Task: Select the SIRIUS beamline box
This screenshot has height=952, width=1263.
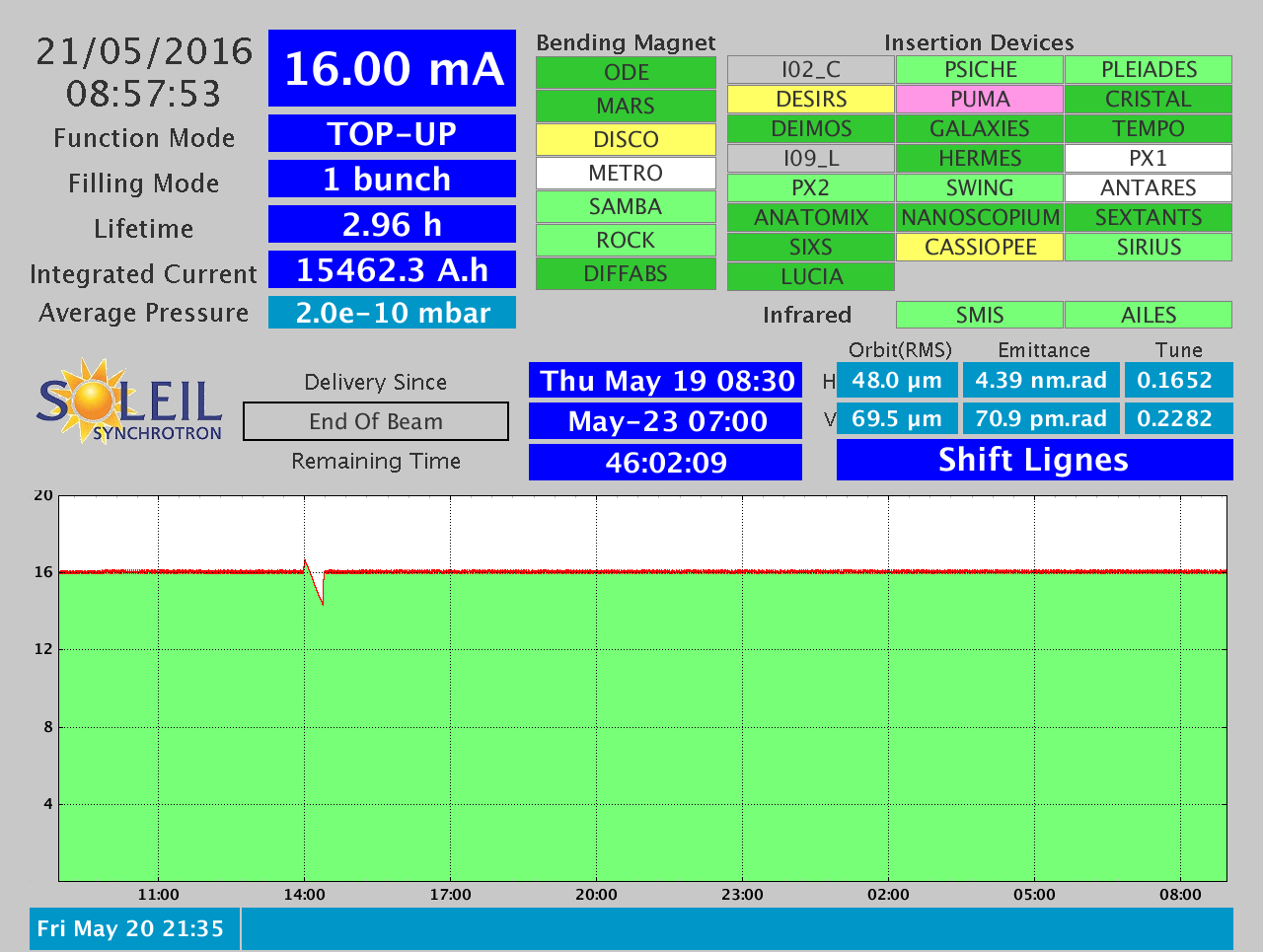Action: 1149,248
